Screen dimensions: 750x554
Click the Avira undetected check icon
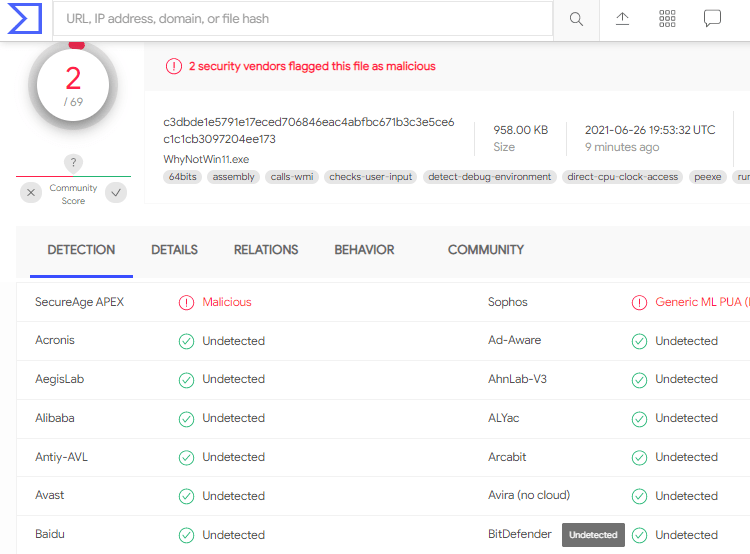(x=639, y=496)
